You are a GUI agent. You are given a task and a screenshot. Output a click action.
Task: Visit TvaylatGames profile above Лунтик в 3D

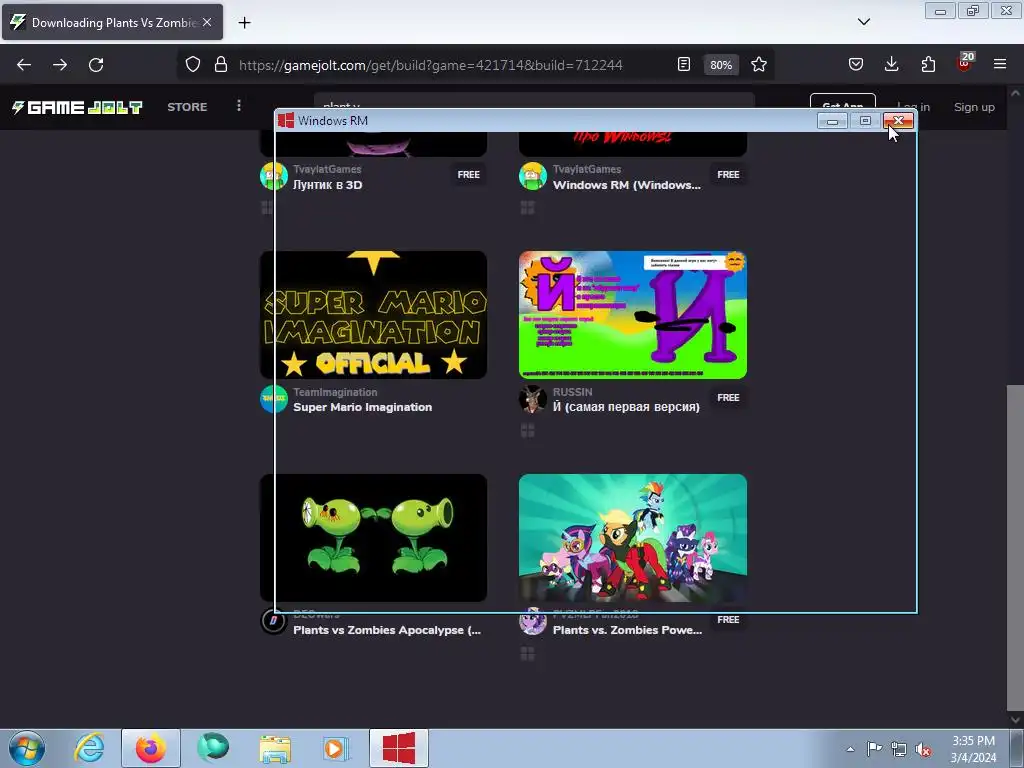coord(327,169)
